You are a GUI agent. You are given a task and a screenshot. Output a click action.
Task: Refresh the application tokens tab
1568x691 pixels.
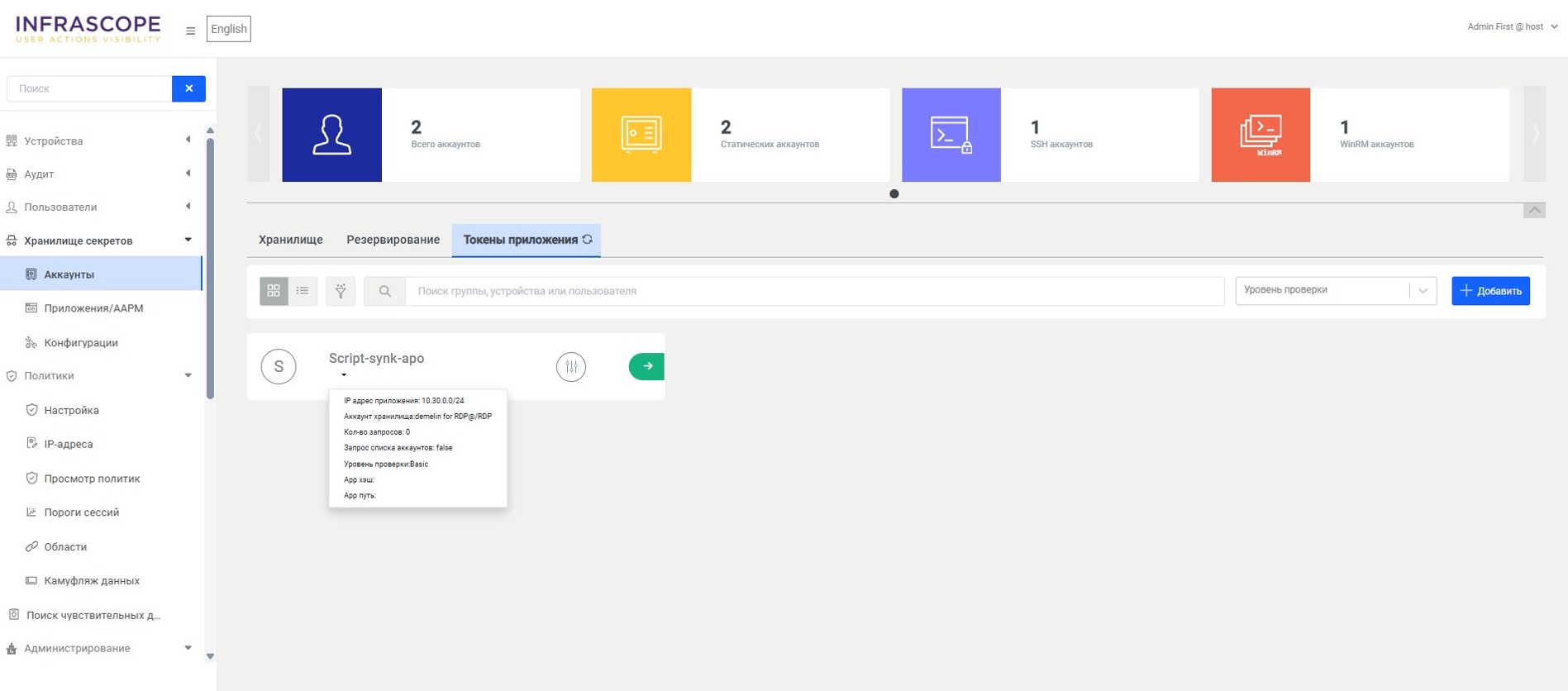pyautogui.click(x=588, y=240)
